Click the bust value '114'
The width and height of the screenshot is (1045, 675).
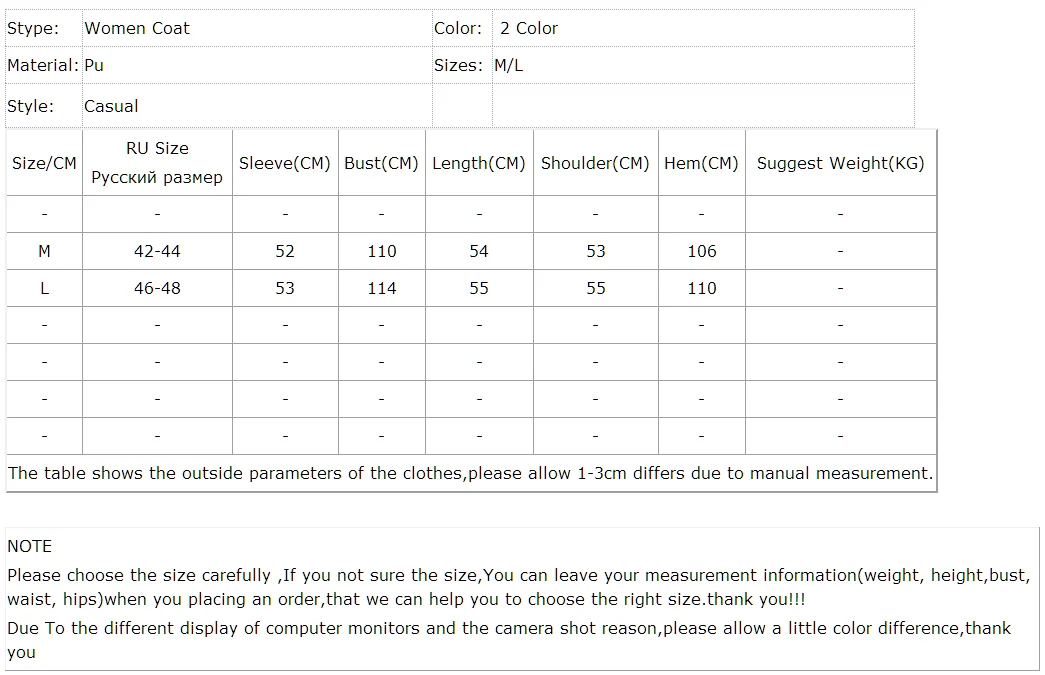tap(382, 288)
